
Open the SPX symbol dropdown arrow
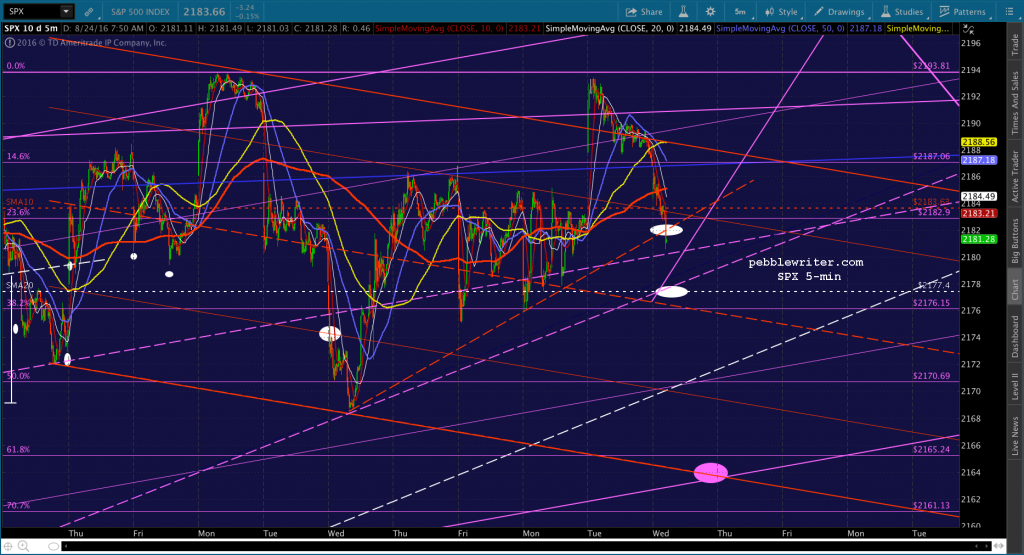click(x=66, y=11)
